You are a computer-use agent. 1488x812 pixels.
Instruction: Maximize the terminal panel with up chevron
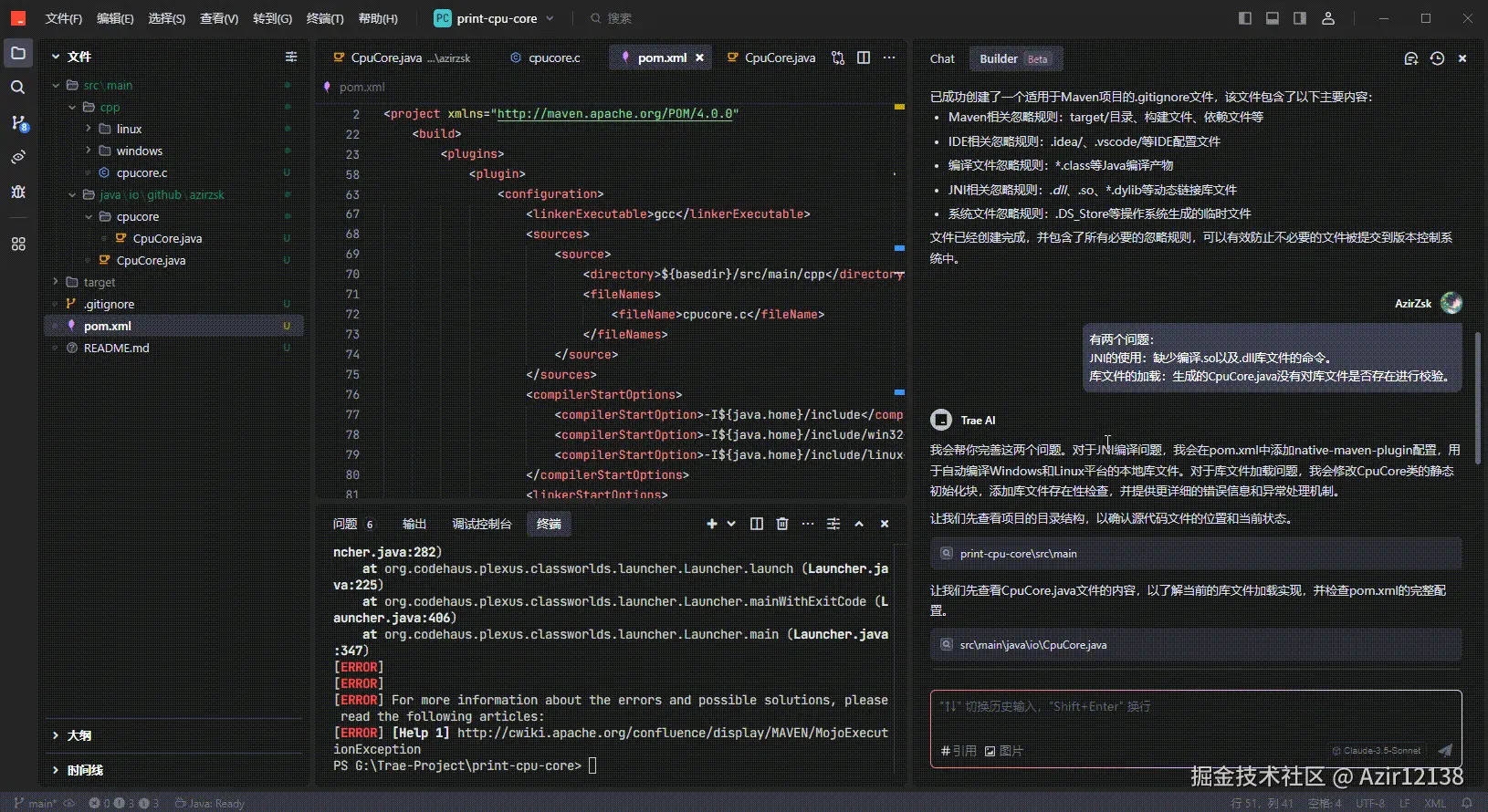pyautogui.click(x=859, y=524)
